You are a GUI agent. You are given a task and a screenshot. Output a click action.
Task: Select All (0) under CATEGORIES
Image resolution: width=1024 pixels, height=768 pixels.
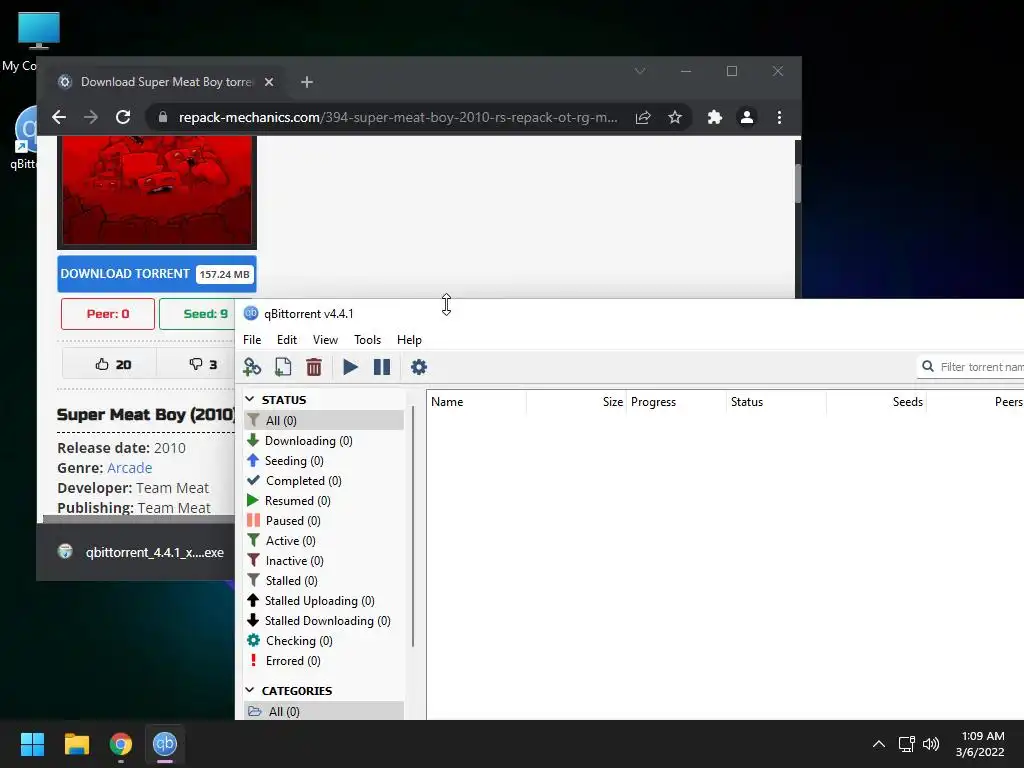tap(324, 711)
